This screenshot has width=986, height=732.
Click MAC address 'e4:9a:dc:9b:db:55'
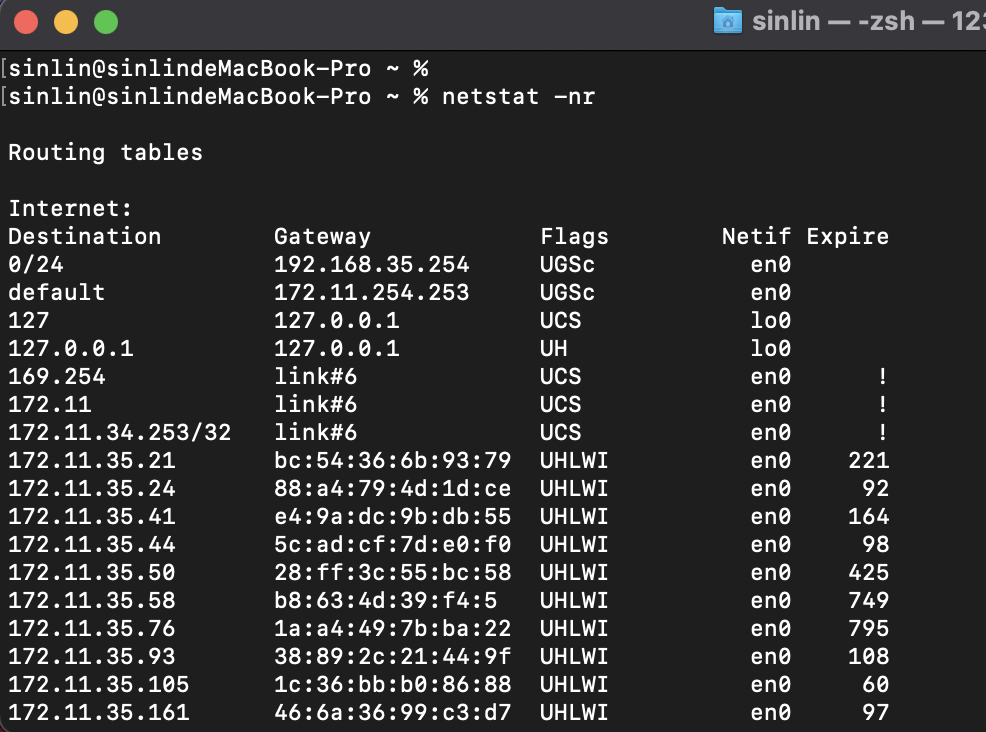pos(393,516)
